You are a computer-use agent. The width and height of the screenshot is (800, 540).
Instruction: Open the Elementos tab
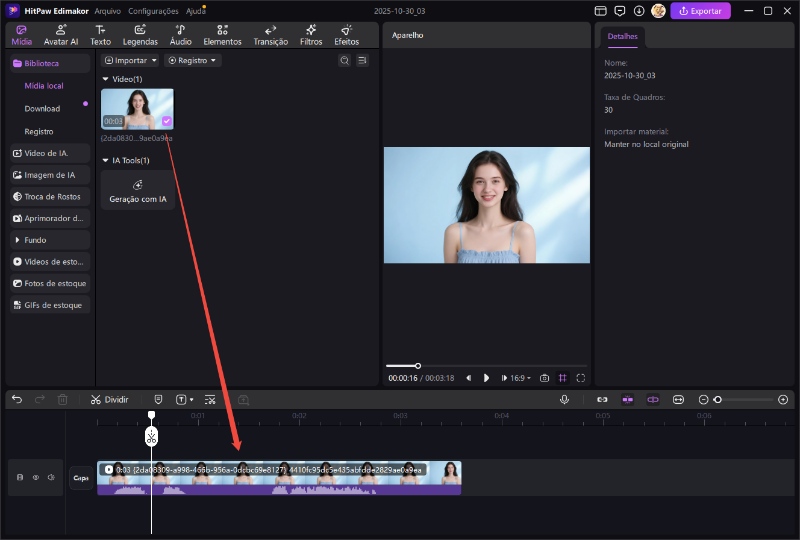(222, 35)
